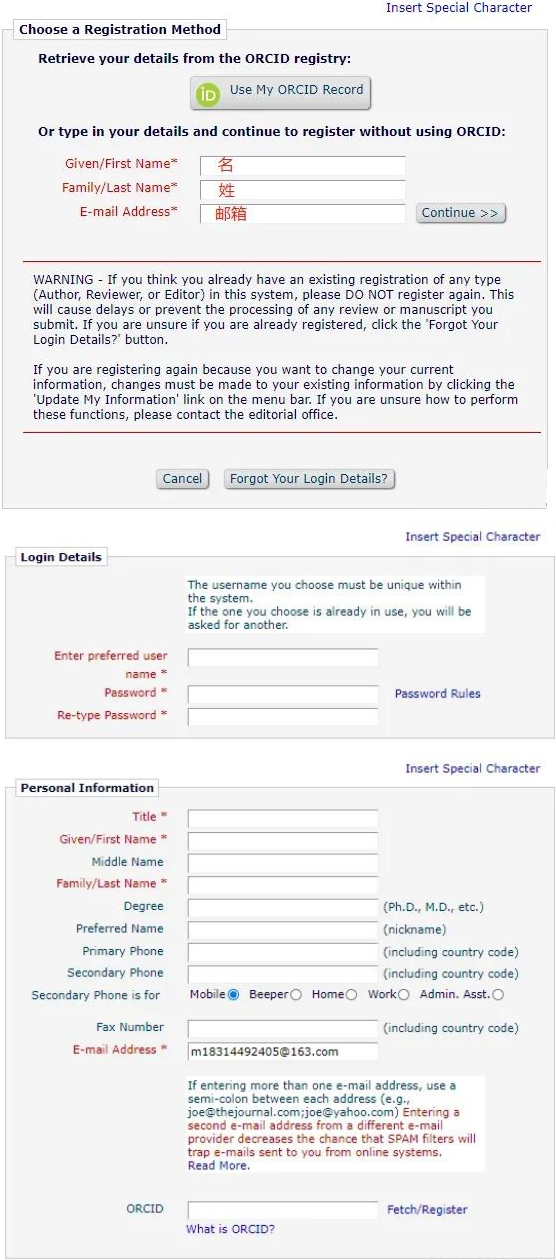
Task: Choose the Home radio option
Action: coord(351,995)
